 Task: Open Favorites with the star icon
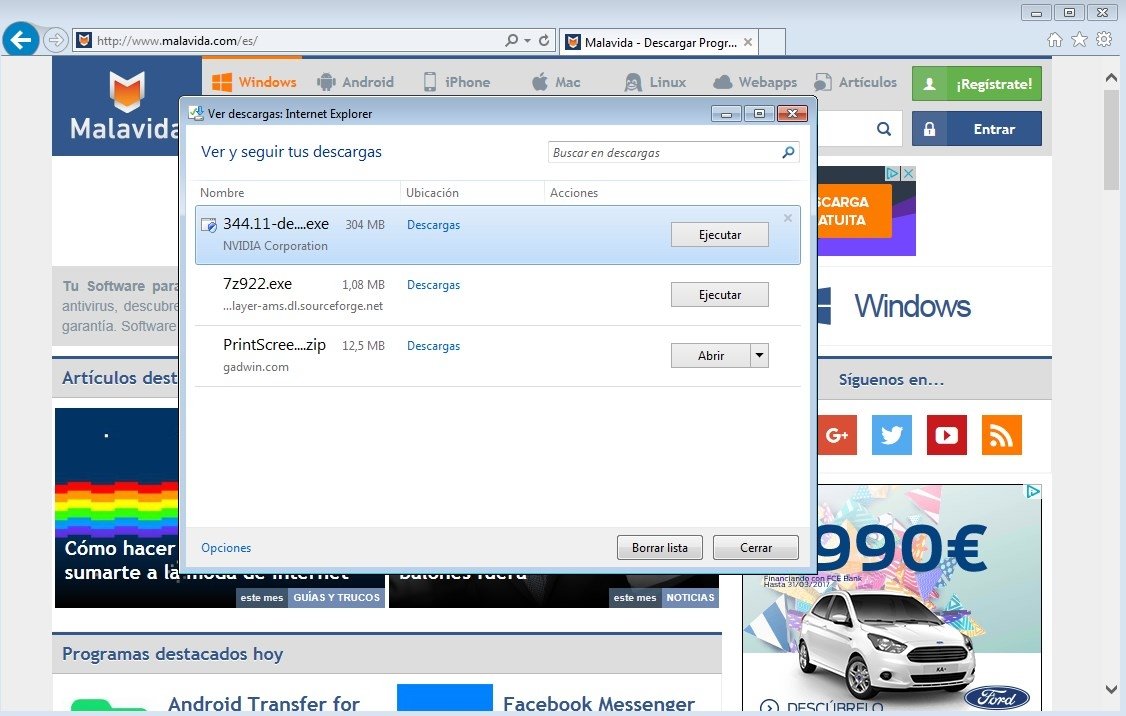coord(1079,39)
